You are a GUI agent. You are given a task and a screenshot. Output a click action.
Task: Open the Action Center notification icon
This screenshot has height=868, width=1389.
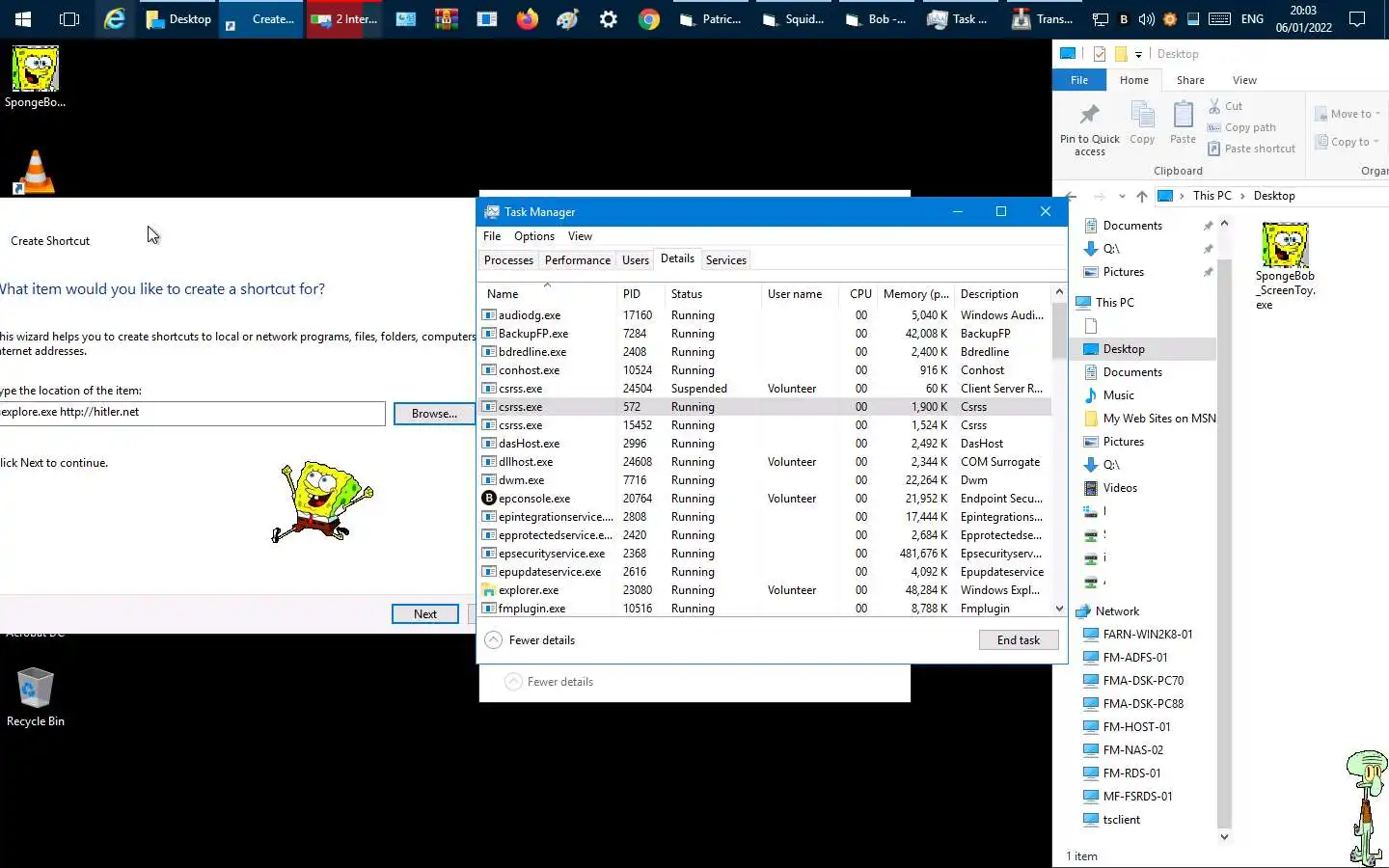1357,19
